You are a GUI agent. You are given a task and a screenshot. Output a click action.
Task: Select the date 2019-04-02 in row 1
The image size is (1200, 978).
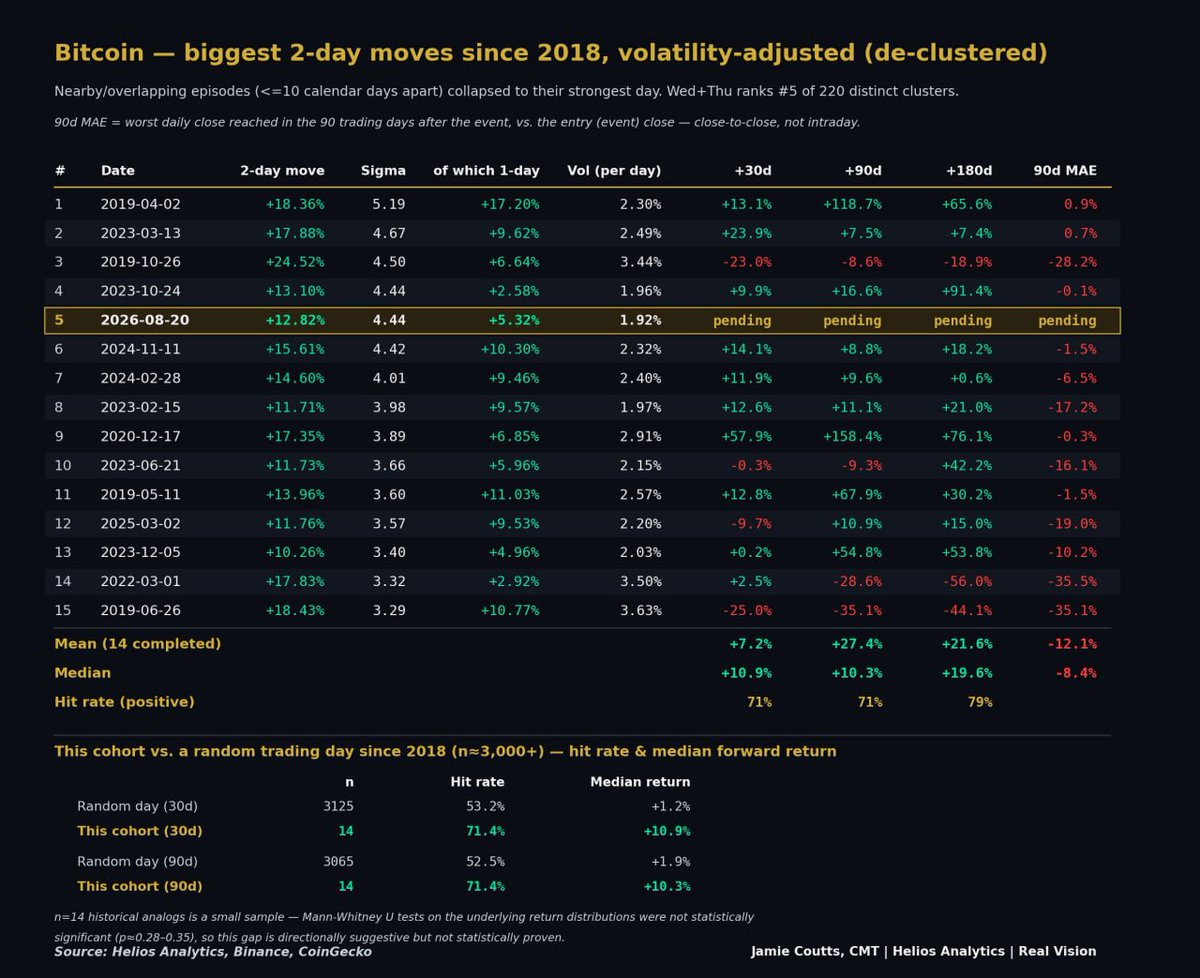coord(141,204)
